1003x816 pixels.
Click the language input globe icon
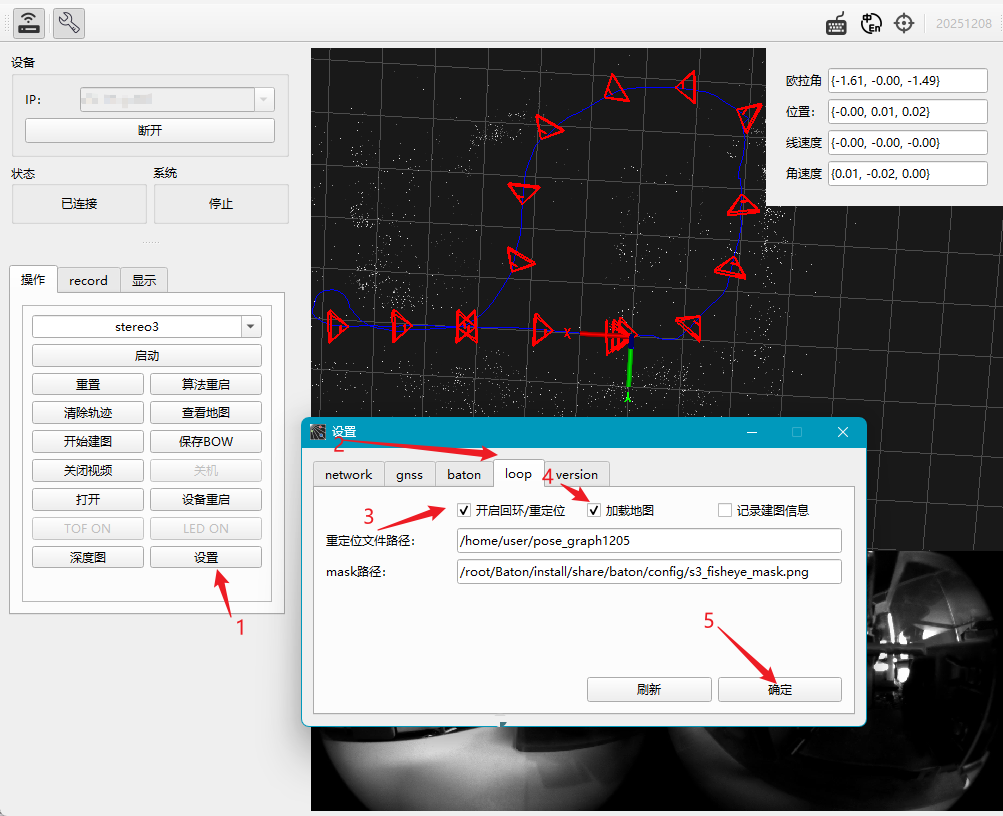[871, 24]
